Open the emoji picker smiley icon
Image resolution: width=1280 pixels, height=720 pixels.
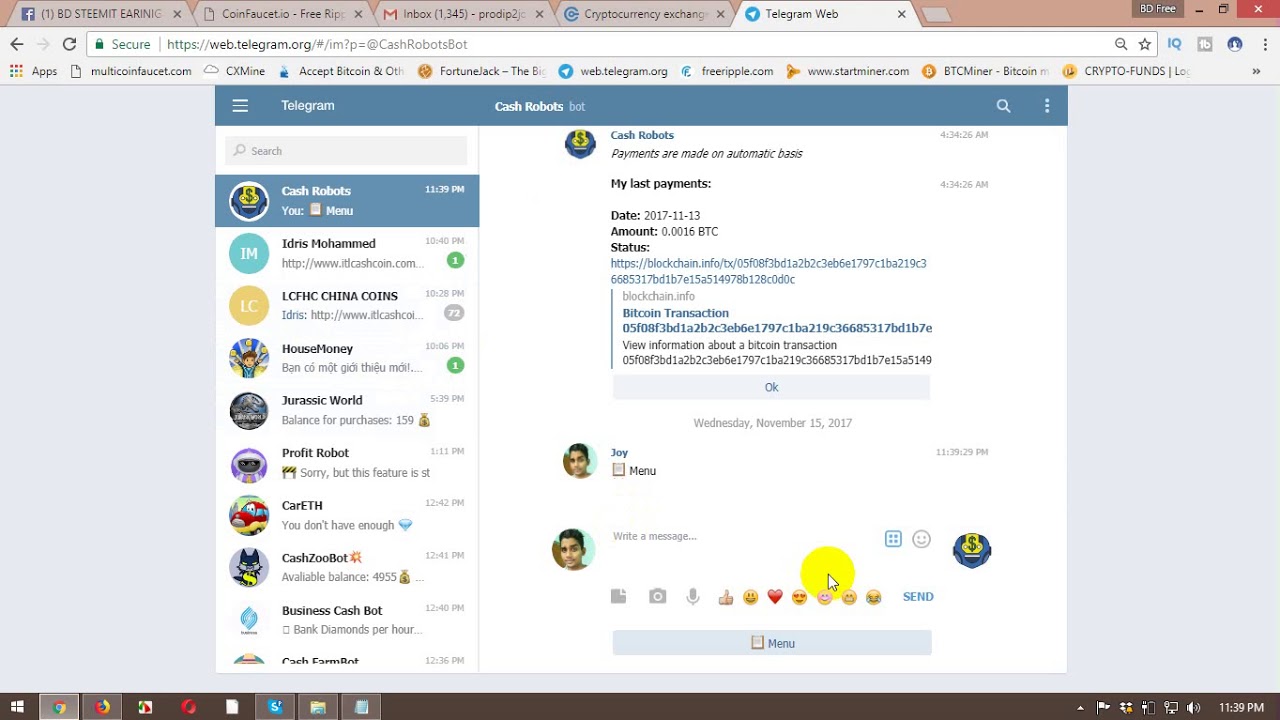click(921, 539)
